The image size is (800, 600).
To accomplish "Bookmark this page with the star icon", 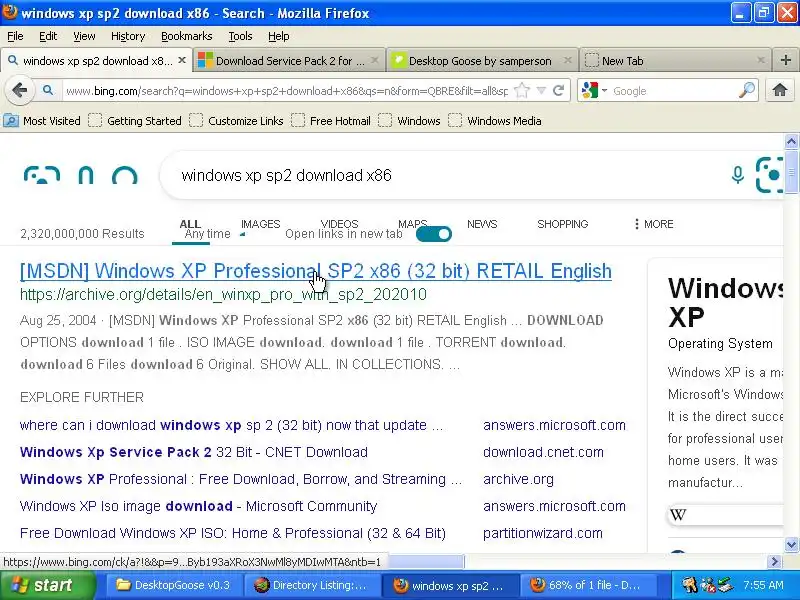I will (522, 91).
